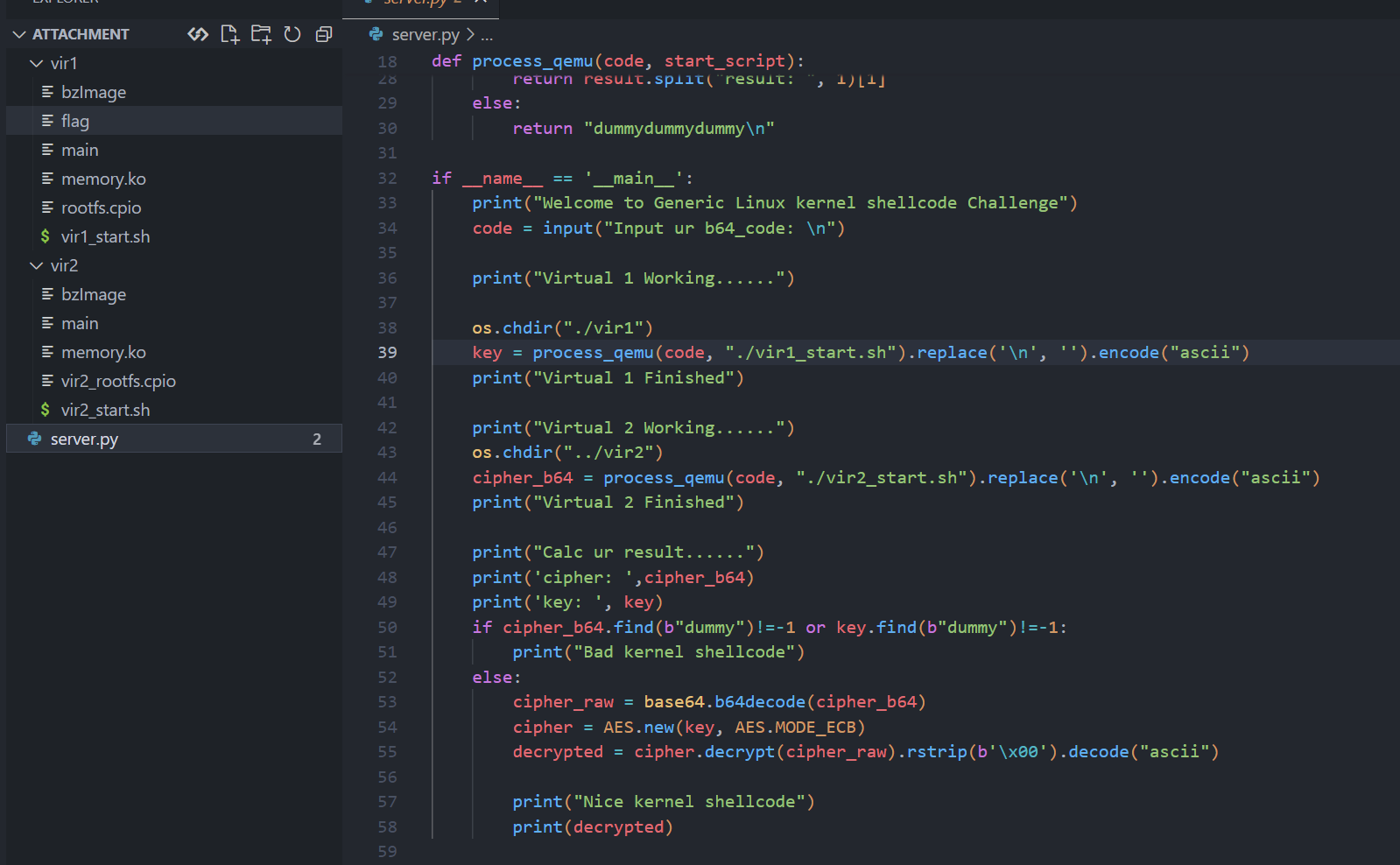This screenshot has width=1400, height=865.
Task: Click the text "dummydummydummy\n" on line 30
Action: point(679,129)
